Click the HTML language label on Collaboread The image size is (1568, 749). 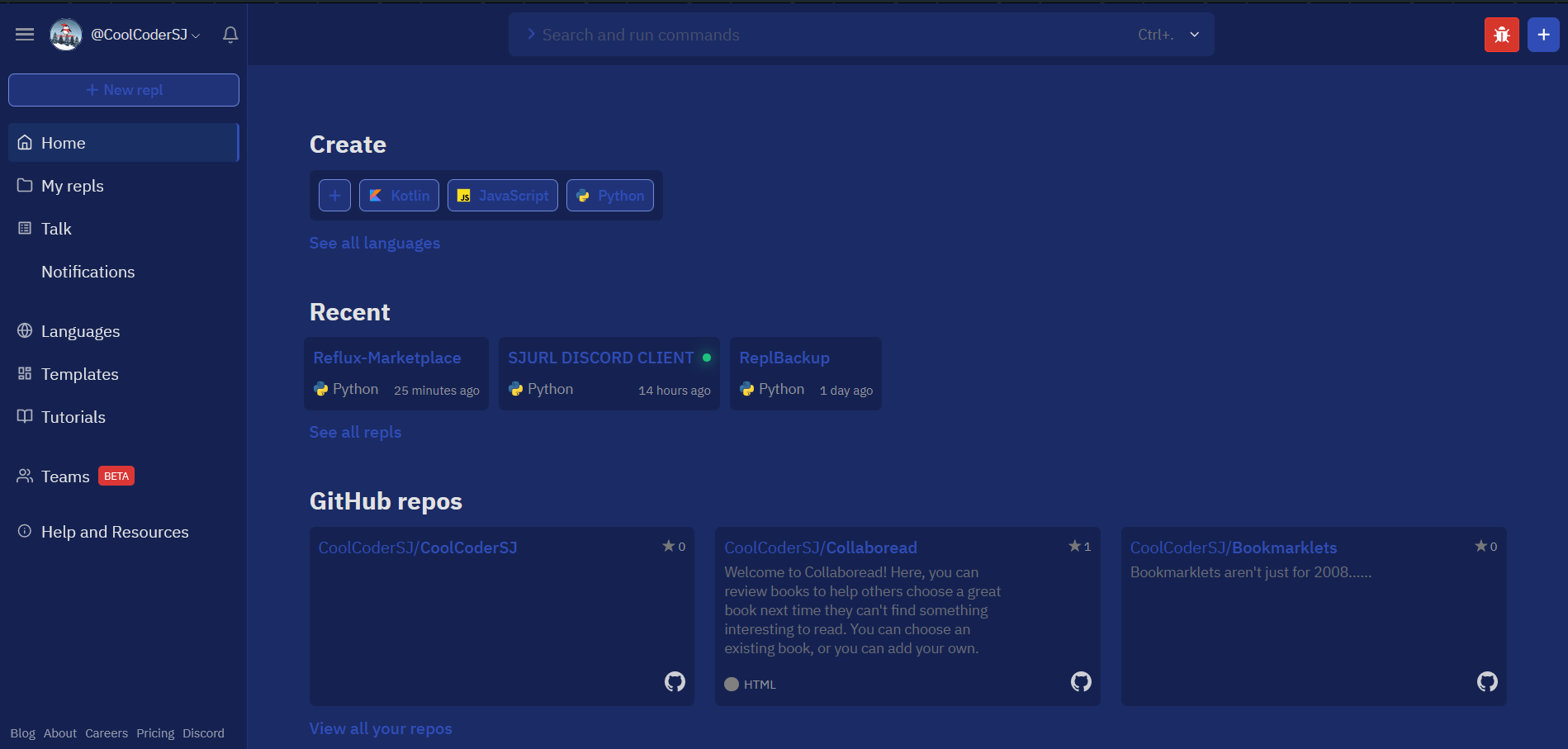point(760,684)
